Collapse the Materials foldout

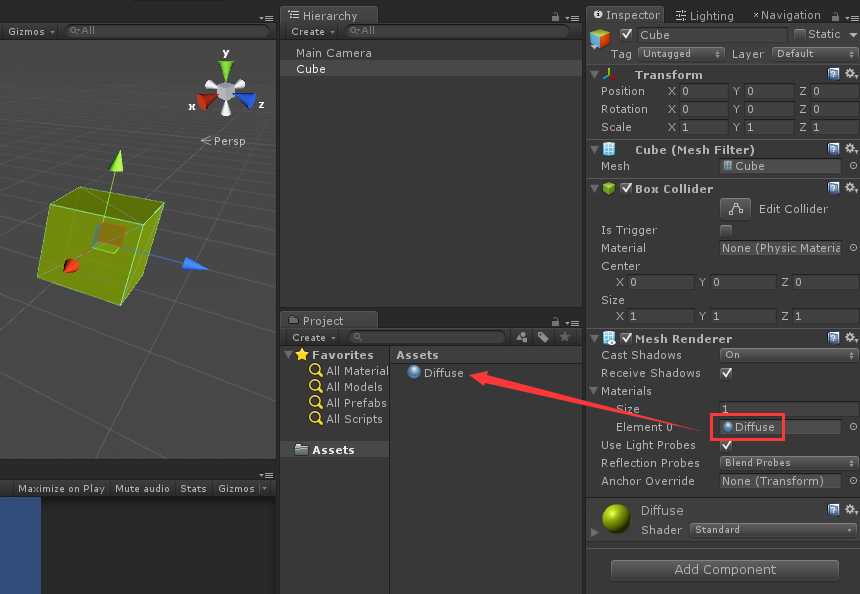[x=593, y=391]
